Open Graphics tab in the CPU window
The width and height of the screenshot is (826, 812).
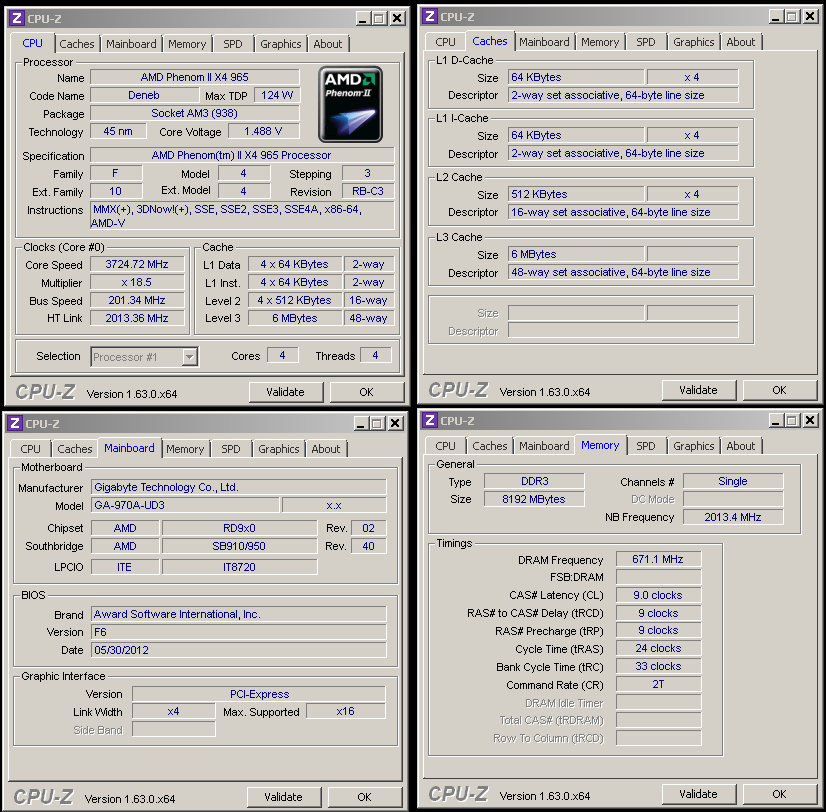click(281, 44)
